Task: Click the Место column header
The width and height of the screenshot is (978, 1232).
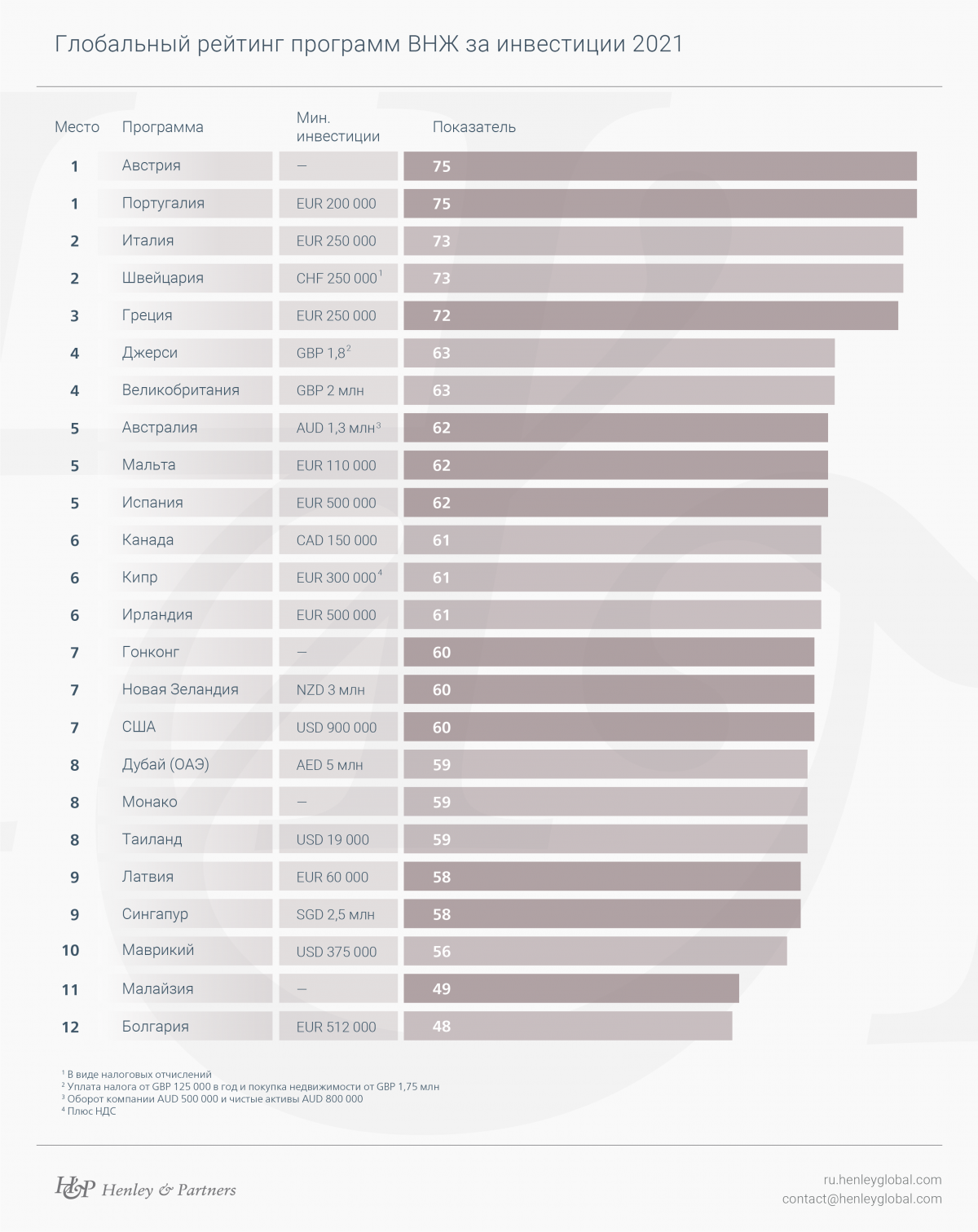Action: click(x=77, y=127)
